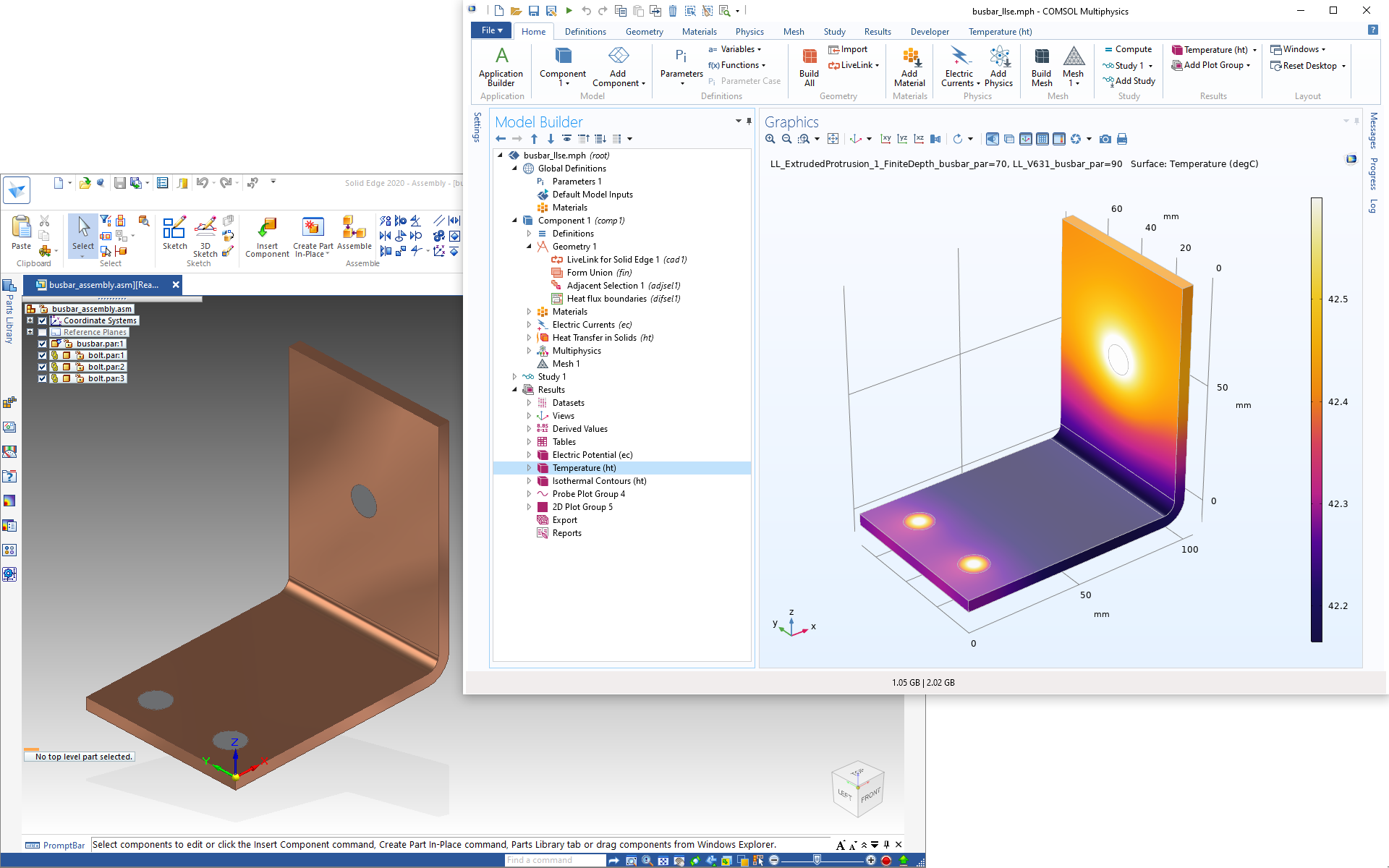This screenshot has width=1389, height=868.
Task: Click zoom extents icon in Graphics toolbar
Action: [833, 139]
